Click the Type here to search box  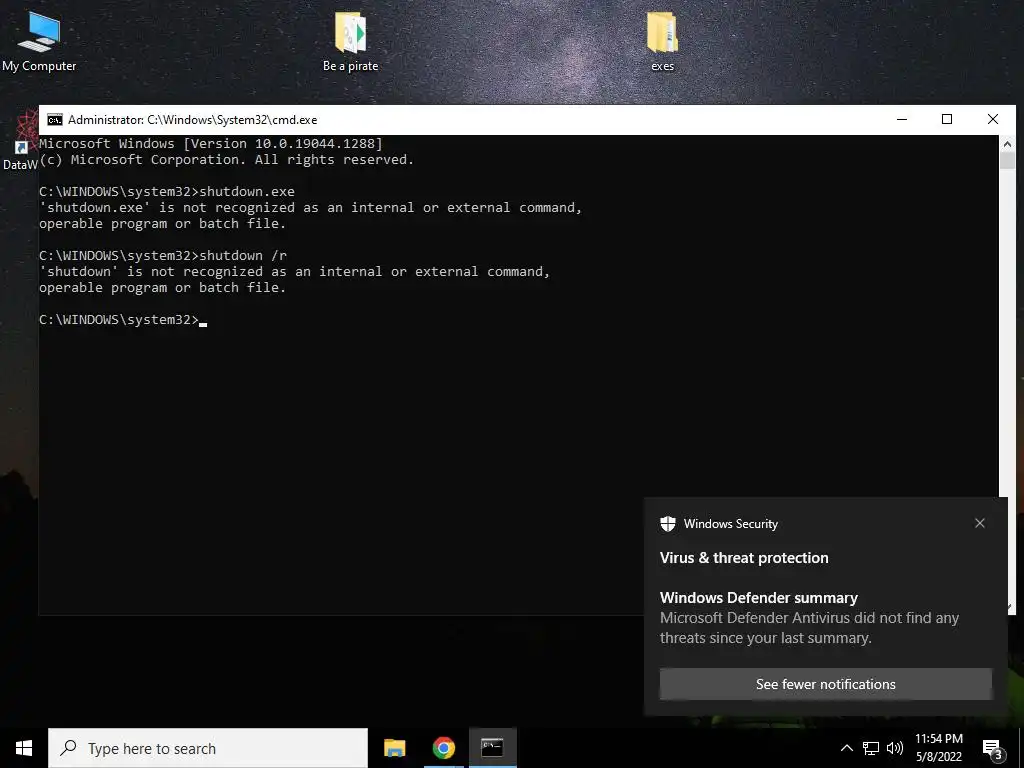click(208, 748)
